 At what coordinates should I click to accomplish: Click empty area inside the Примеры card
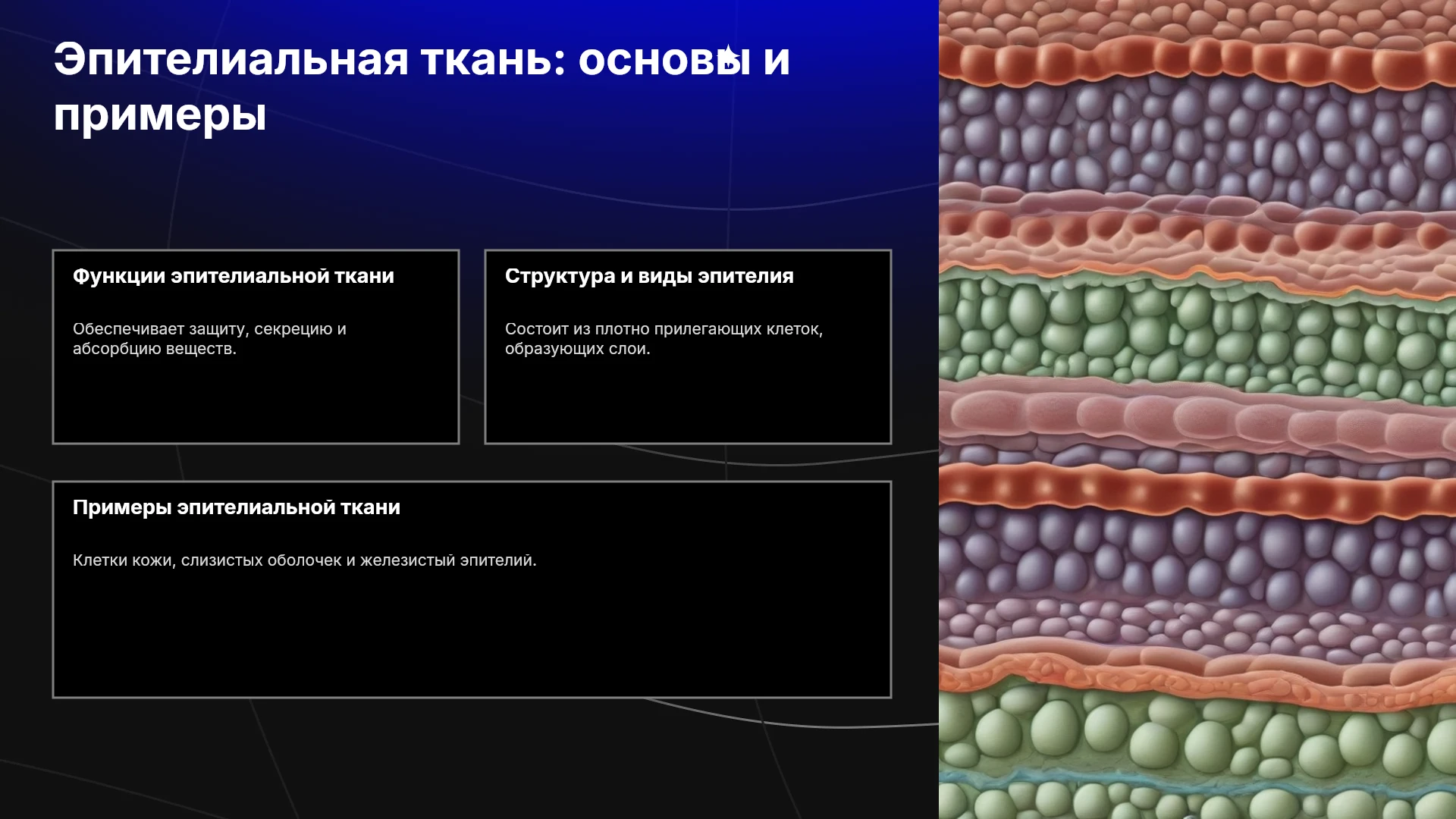[472, 637]
